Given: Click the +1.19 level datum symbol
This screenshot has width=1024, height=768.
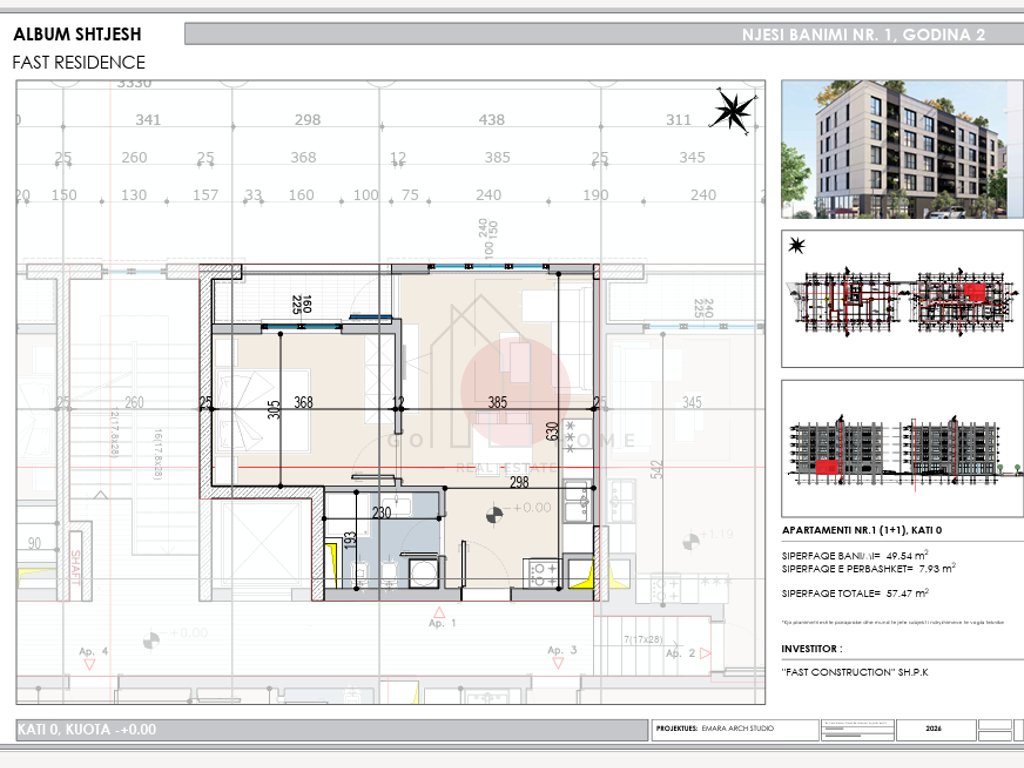Looking at the screenshot, I should click(690, 541).
